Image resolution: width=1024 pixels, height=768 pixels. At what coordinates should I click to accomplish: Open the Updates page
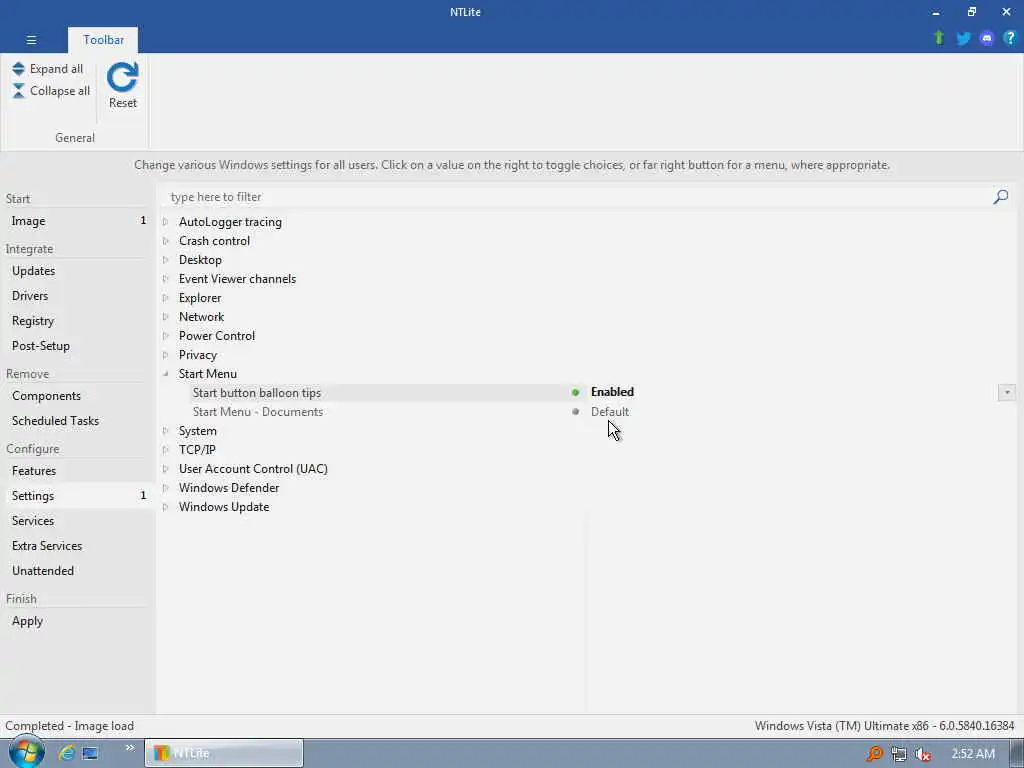pyautogui.click(x=78, y=271)
